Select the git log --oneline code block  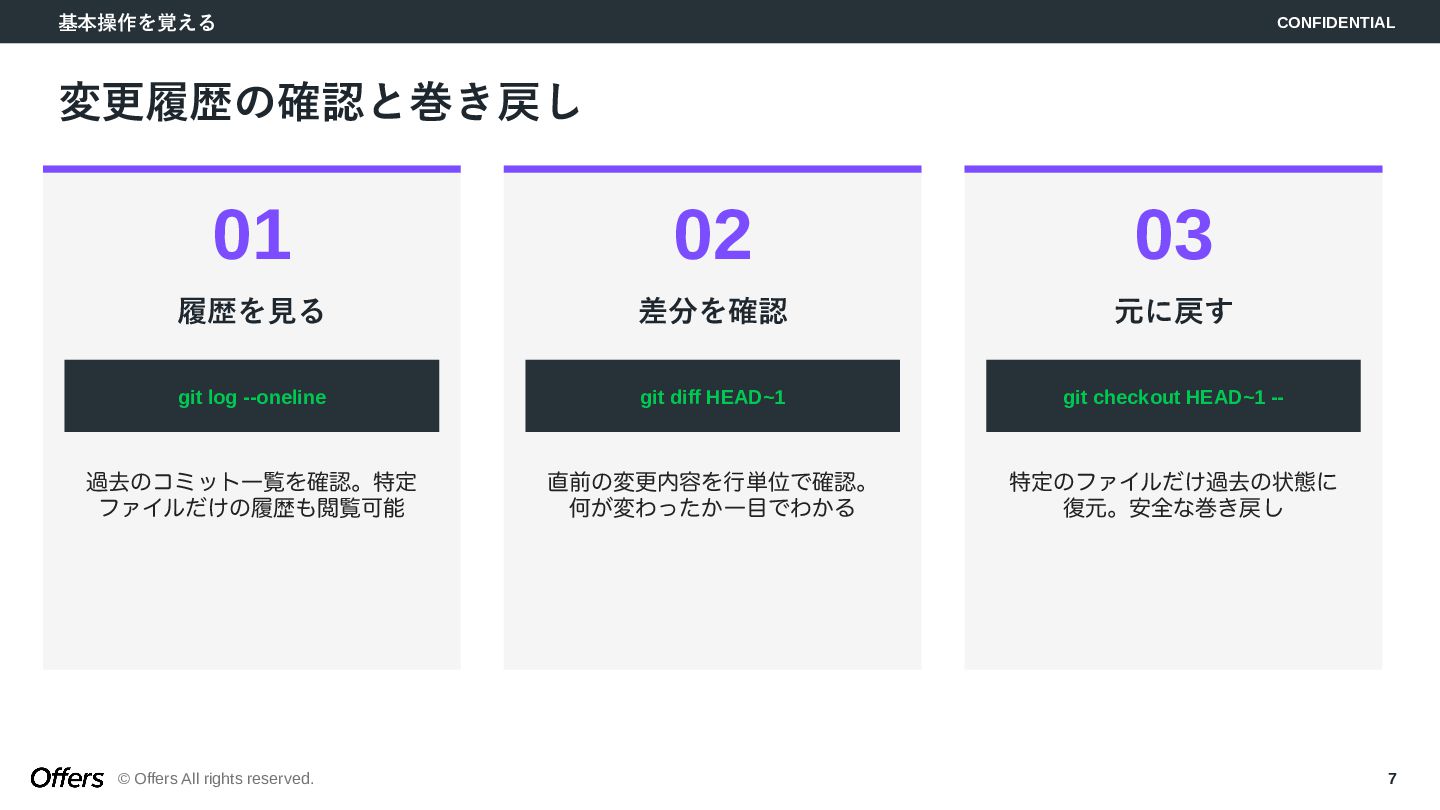(x=252, y=396)
